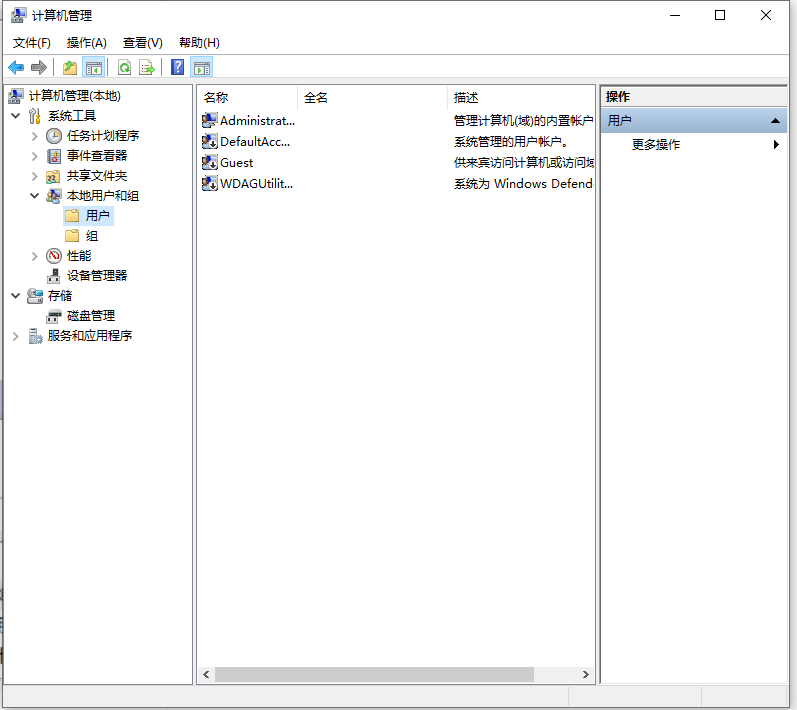Viewport: 797px width, 710px height.
Task: Expand the 共享文件夹 node
Action: 34,176
